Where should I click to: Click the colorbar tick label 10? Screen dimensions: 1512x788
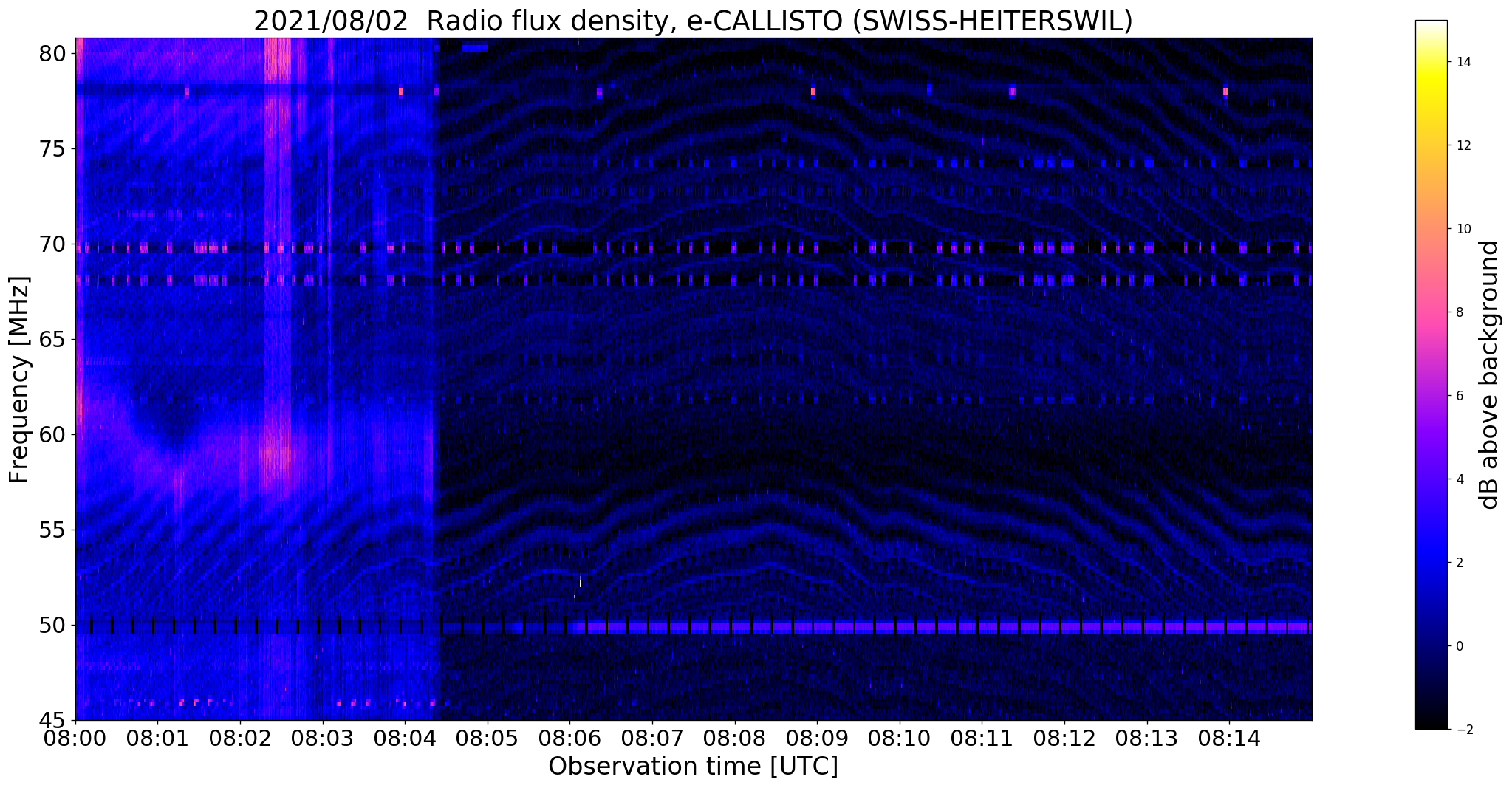pyautogui.click(x=1463, y=229)
